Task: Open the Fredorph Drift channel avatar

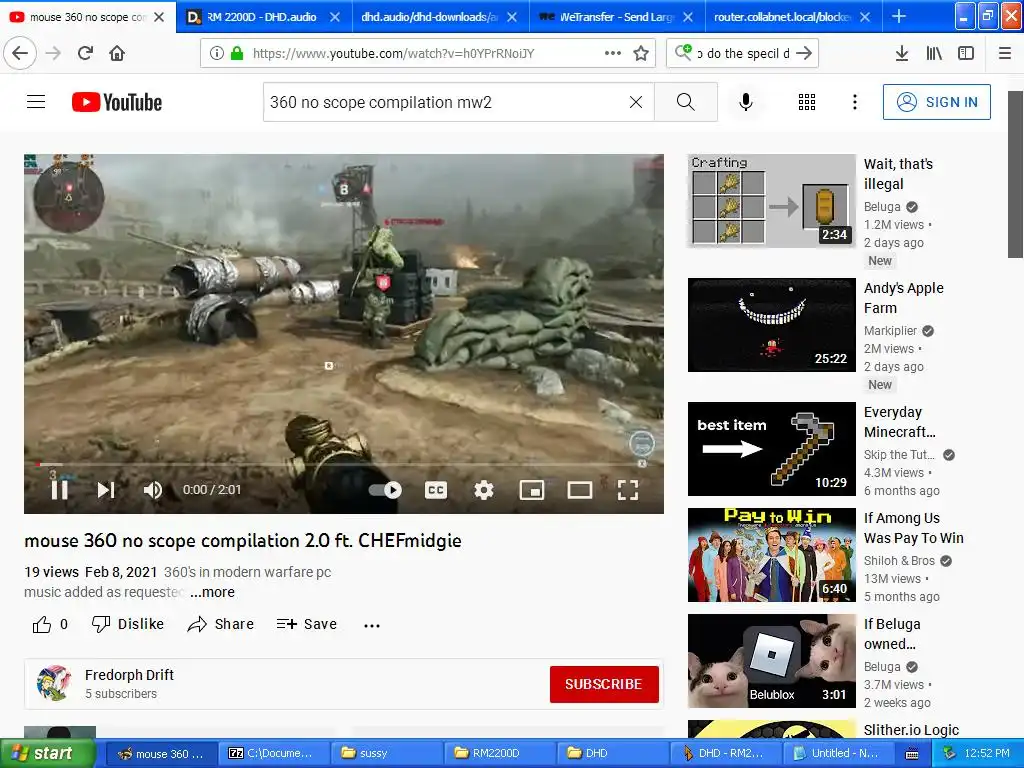Action: [x=54, y=683]
